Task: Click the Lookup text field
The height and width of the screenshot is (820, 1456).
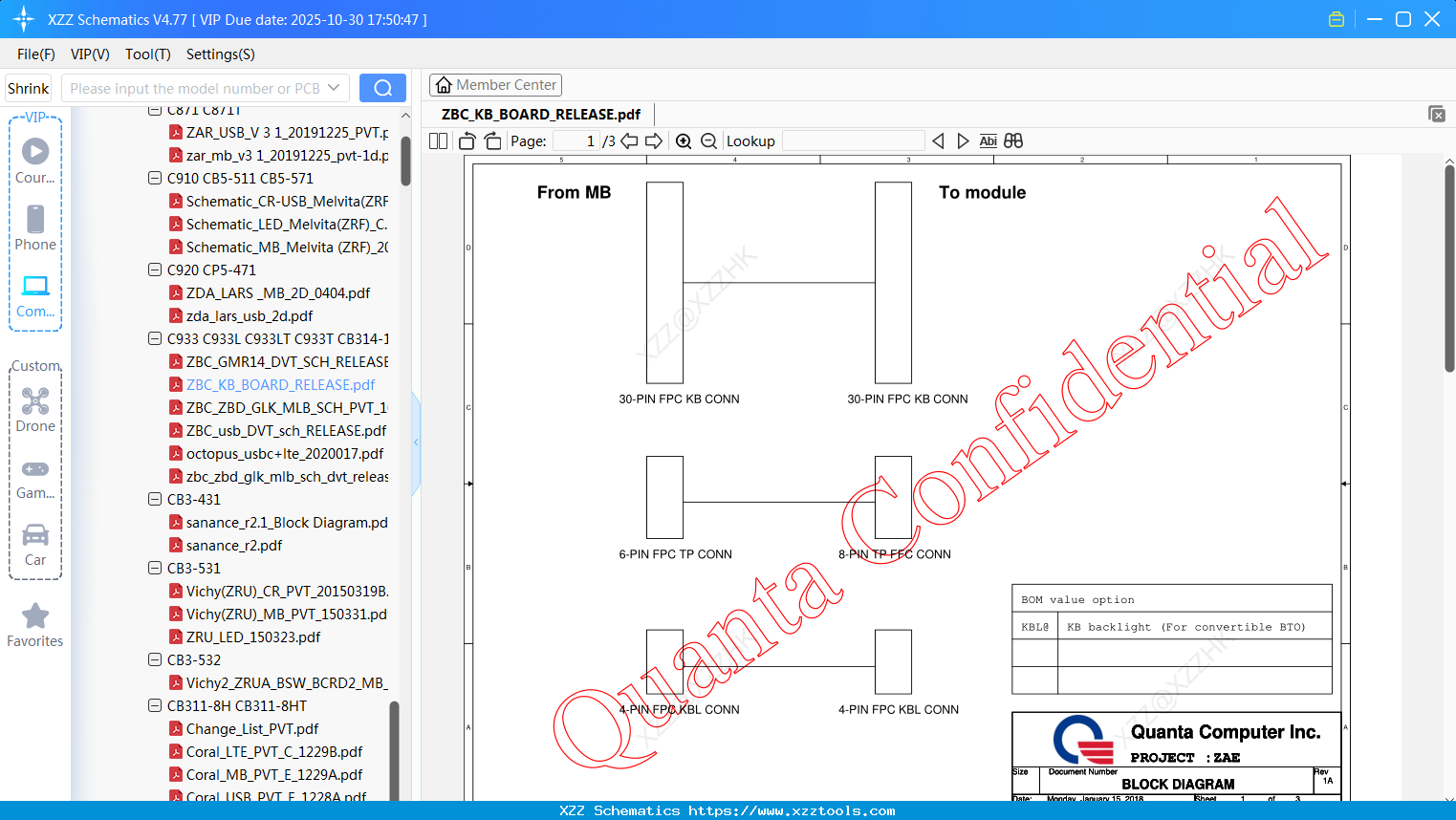Action: coord(853,140)
